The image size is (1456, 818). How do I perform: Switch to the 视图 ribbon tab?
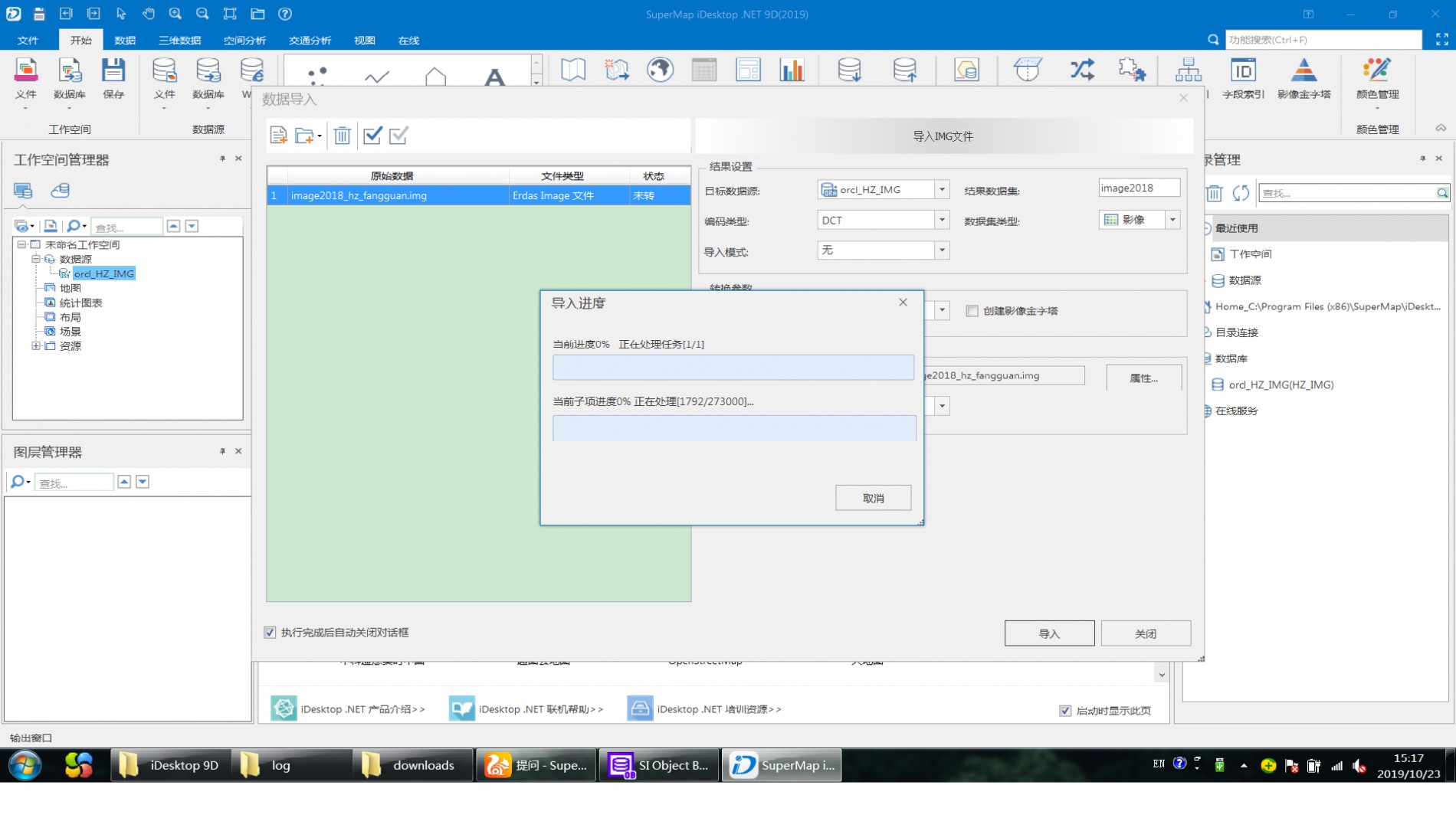365,41
